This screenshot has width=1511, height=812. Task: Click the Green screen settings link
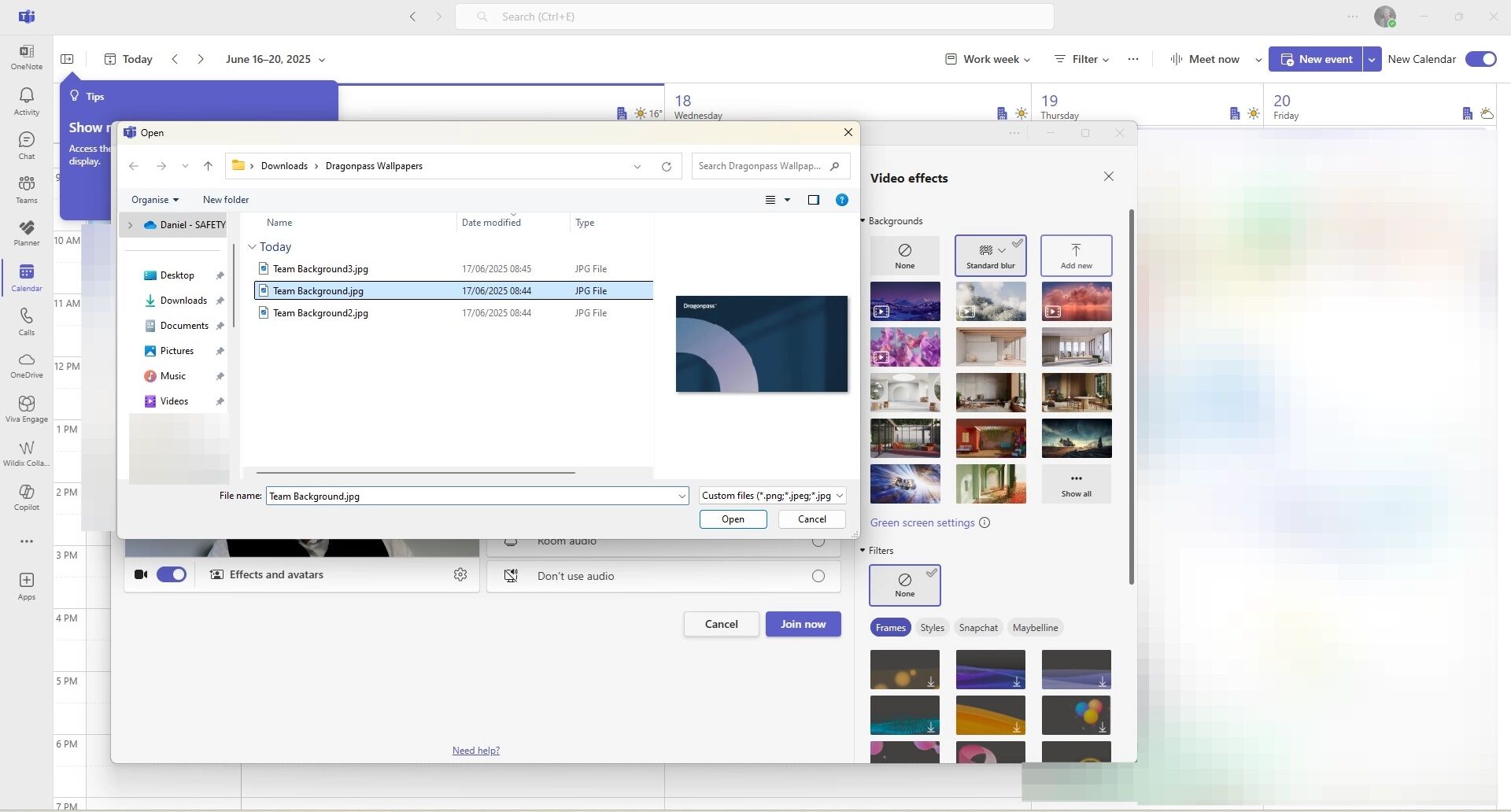pyautogui.click(x=922, y=523)
